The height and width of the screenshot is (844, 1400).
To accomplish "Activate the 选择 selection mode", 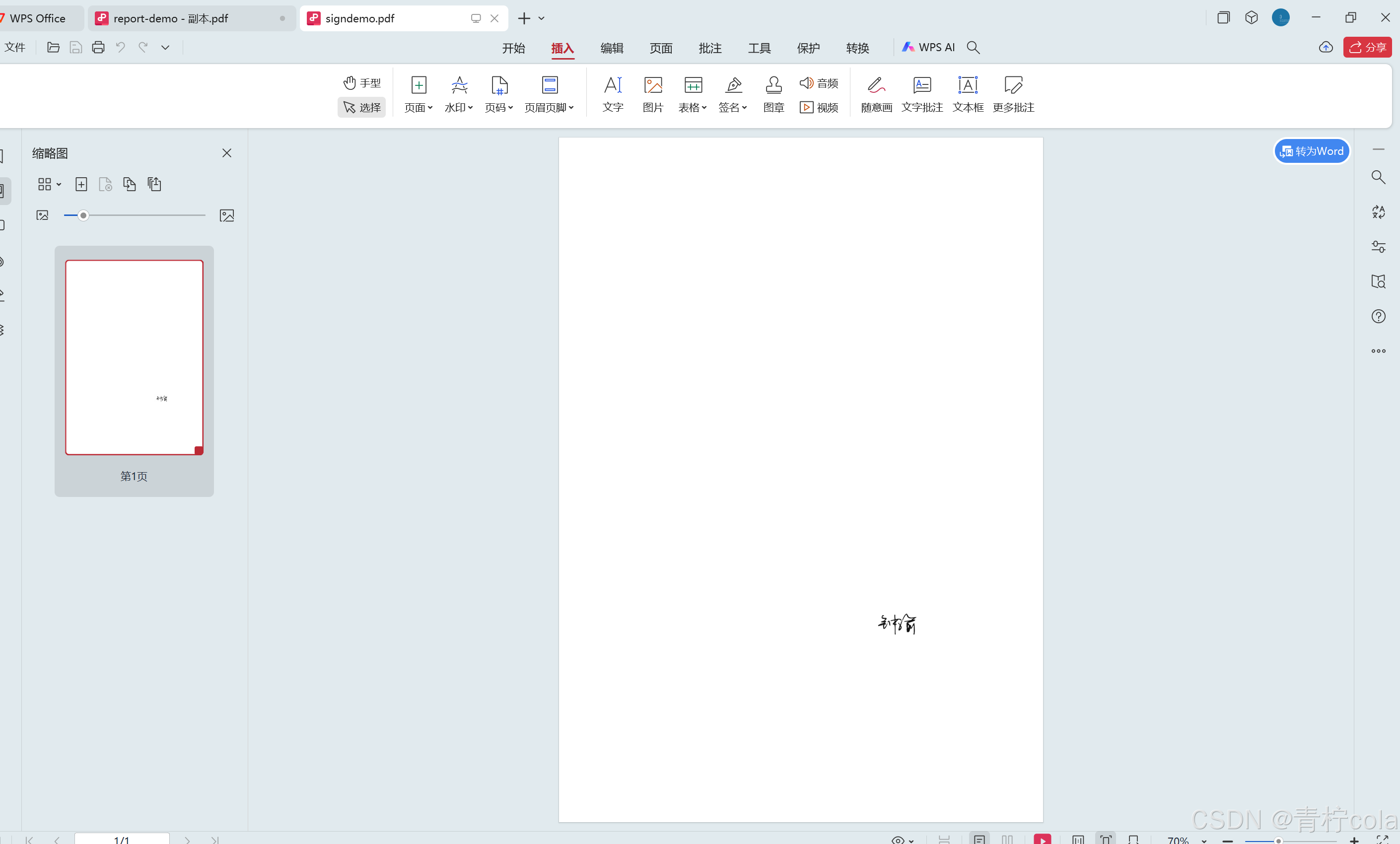I will coord(362,107).
